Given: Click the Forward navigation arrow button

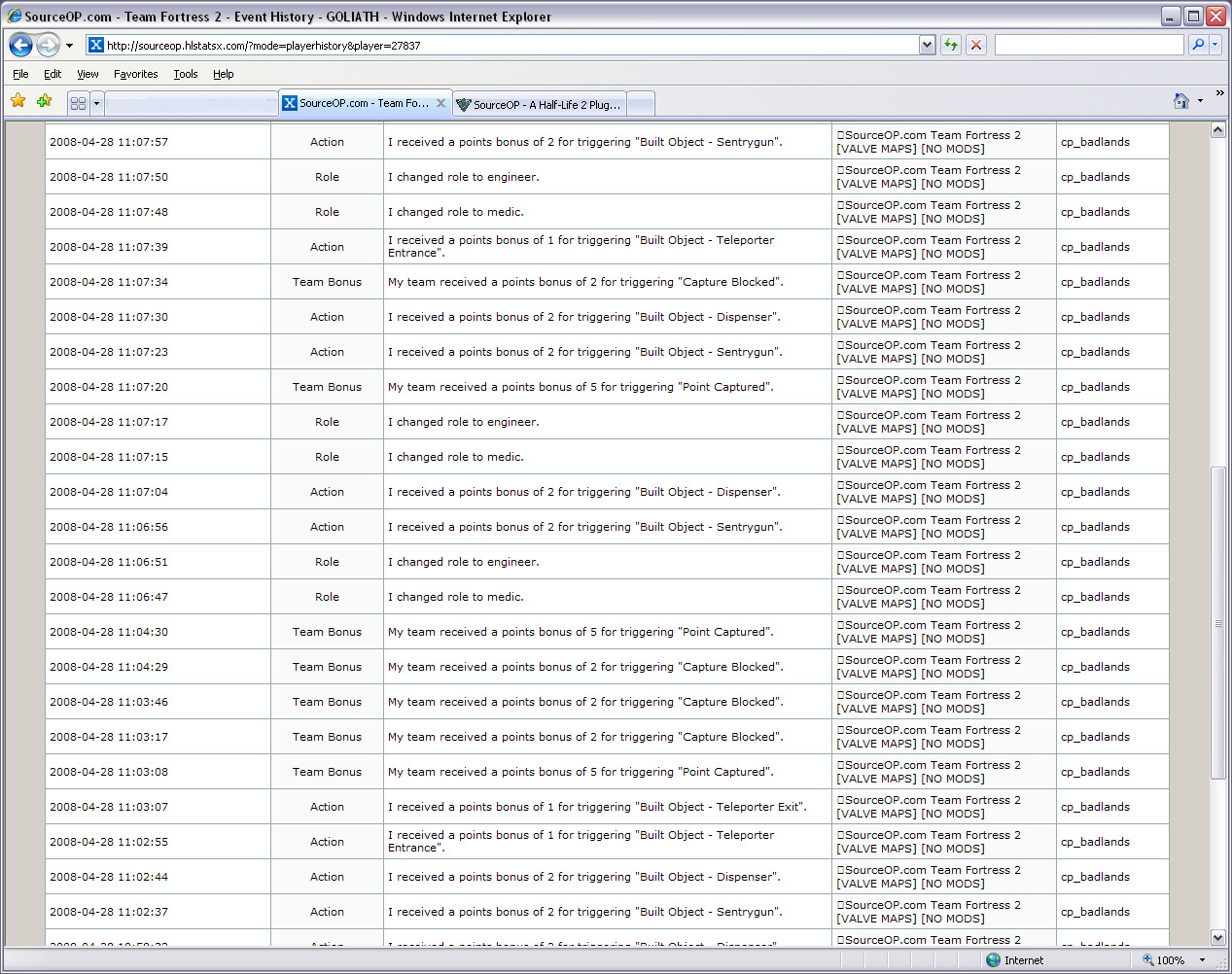Looking at the screenshot, I should tap(48, 45).
